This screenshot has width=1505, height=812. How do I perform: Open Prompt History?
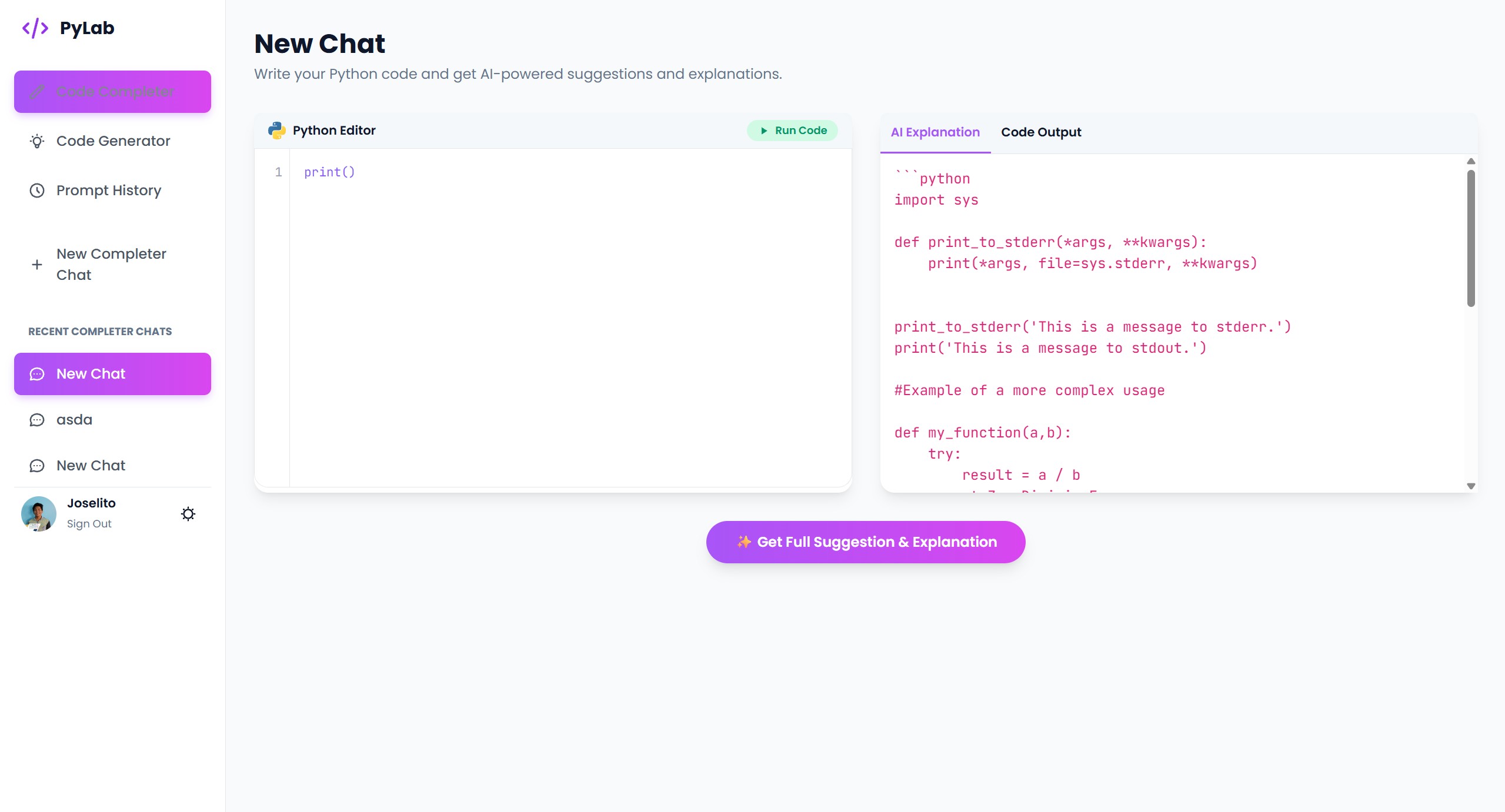(112, 191)
